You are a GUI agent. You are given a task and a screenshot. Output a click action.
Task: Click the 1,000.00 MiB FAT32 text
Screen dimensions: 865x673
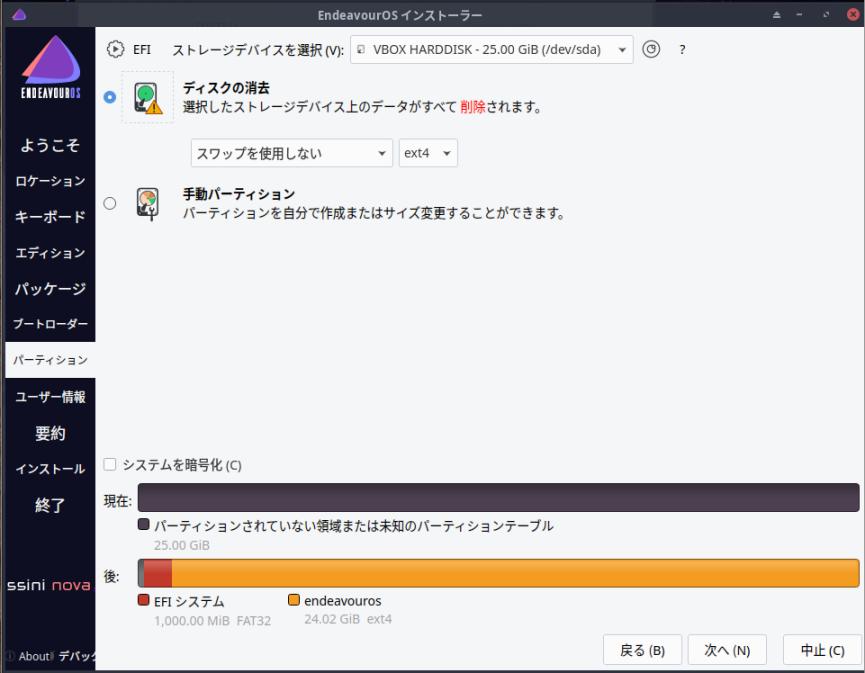[212, 621]
